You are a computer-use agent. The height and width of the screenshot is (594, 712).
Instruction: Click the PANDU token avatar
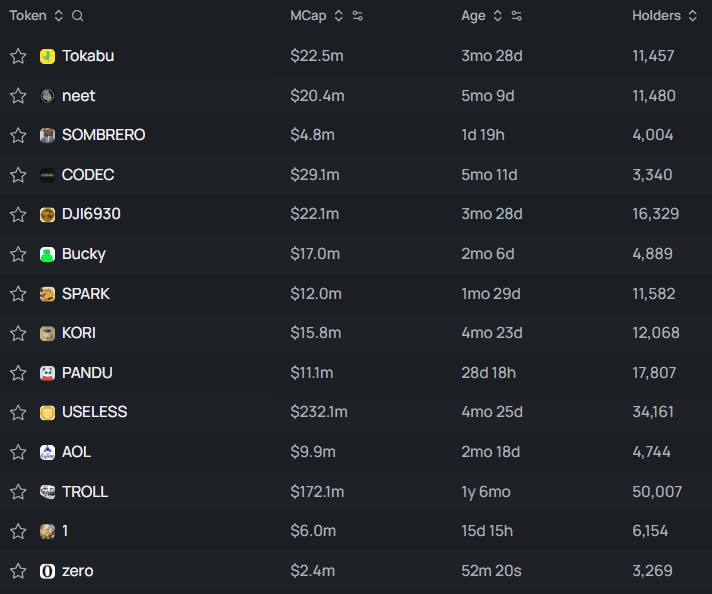pyautogui.click(x=47, y=373)
